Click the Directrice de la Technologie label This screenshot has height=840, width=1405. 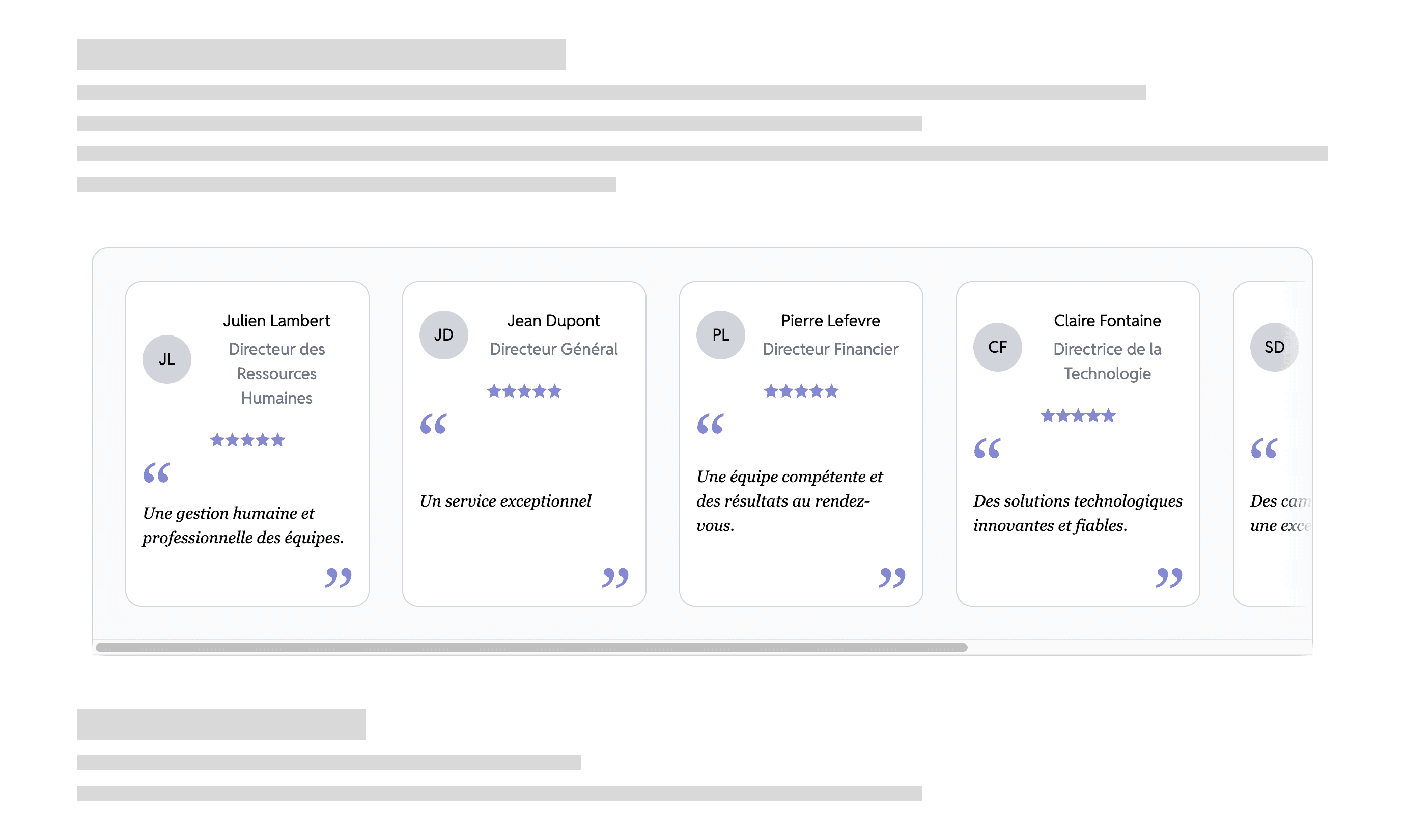coord(1107,361)
